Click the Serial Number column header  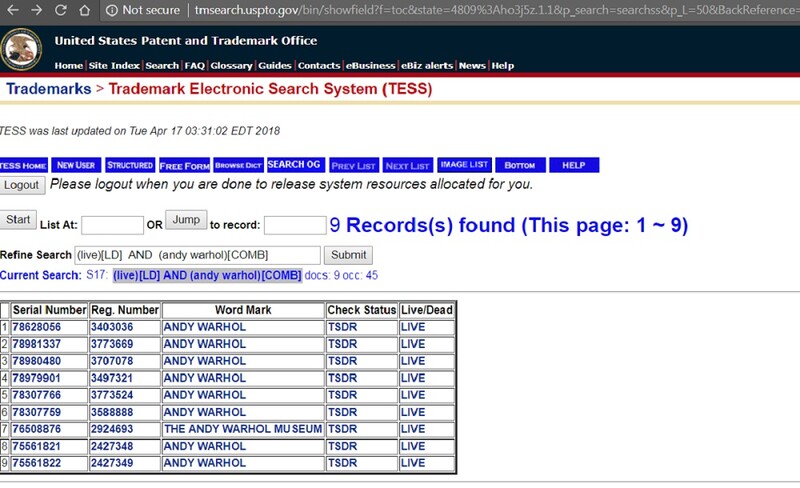click(49, 310)
